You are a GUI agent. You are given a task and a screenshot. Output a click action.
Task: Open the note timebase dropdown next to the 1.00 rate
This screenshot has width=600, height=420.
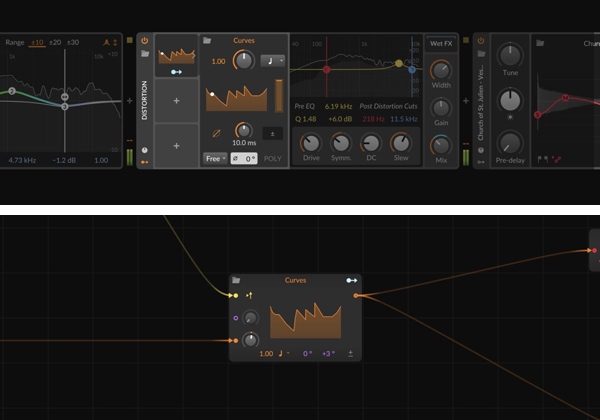point(273,61)
